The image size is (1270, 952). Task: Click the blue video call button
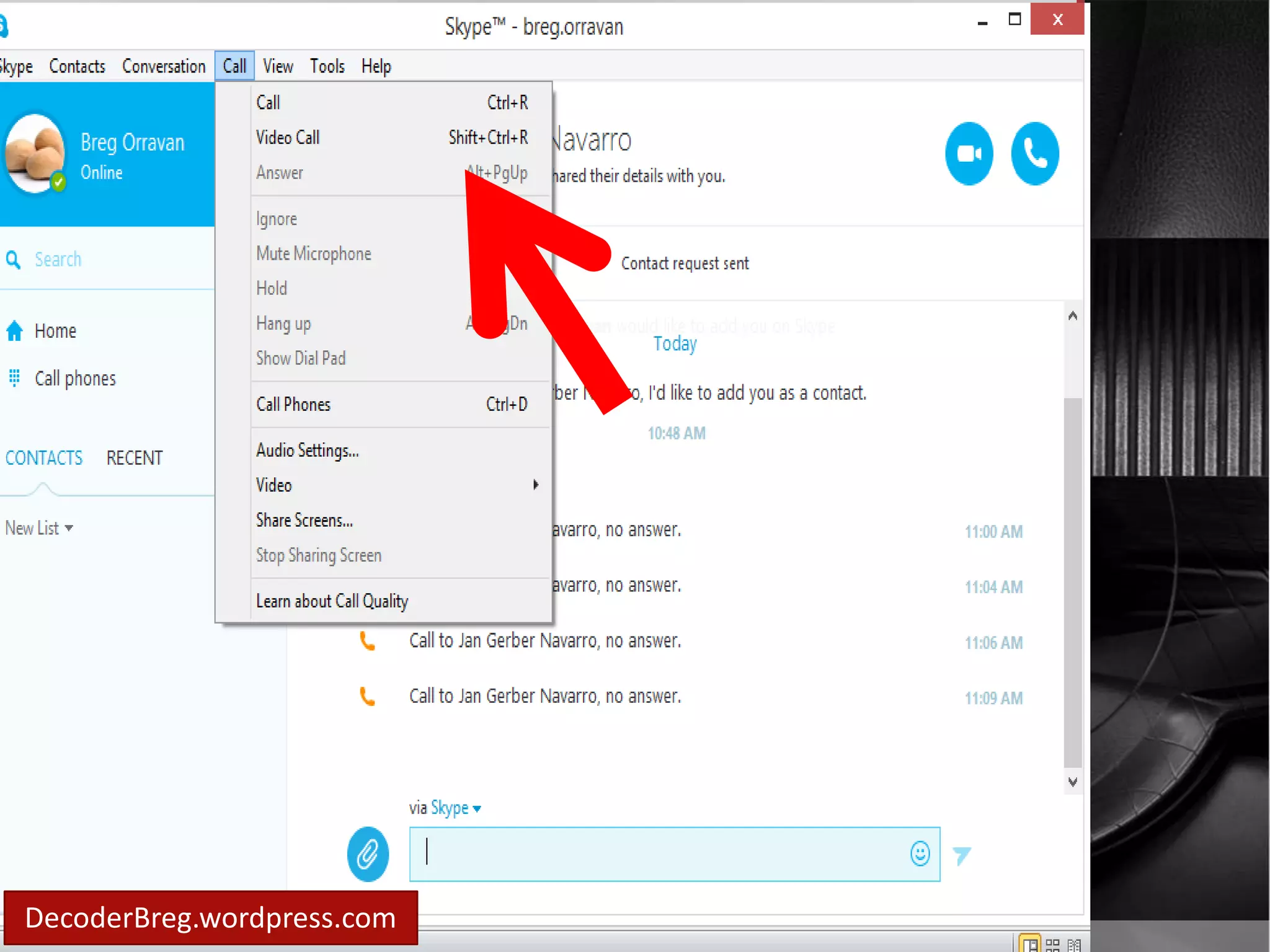[x=969, y=154]
